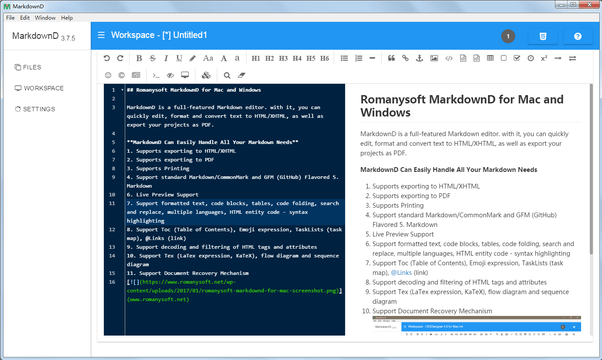Collapse the heading fold arrow on line 1
Image resolution: width=602 pixels, height=360 pixels.
(x=122, y=90)
